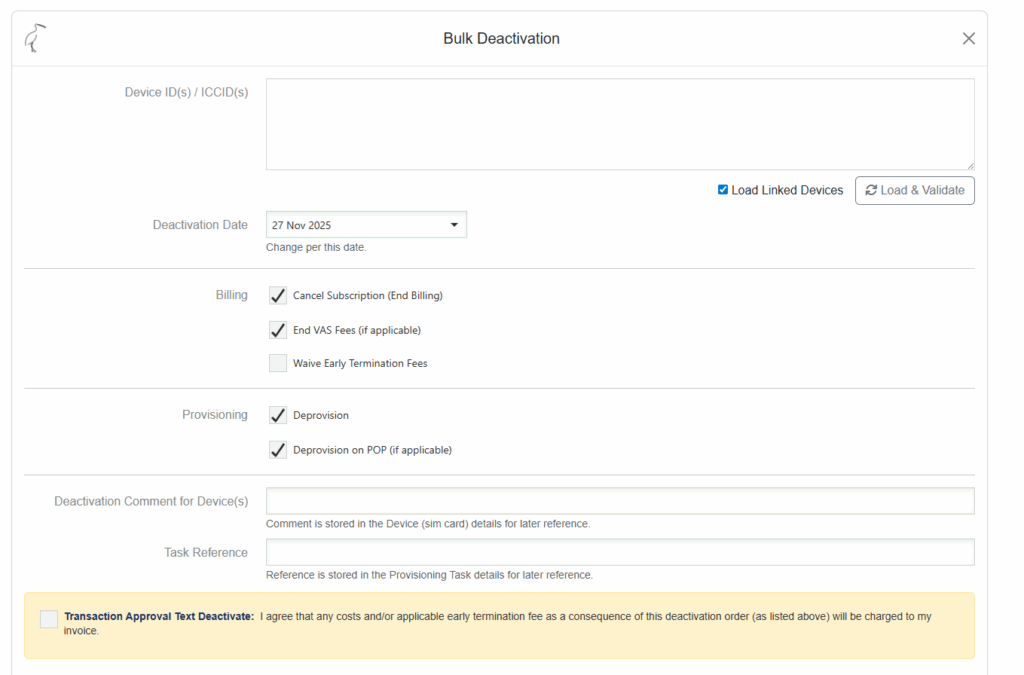
Task: Click the Load & Validate button
Action: [914, 190]
